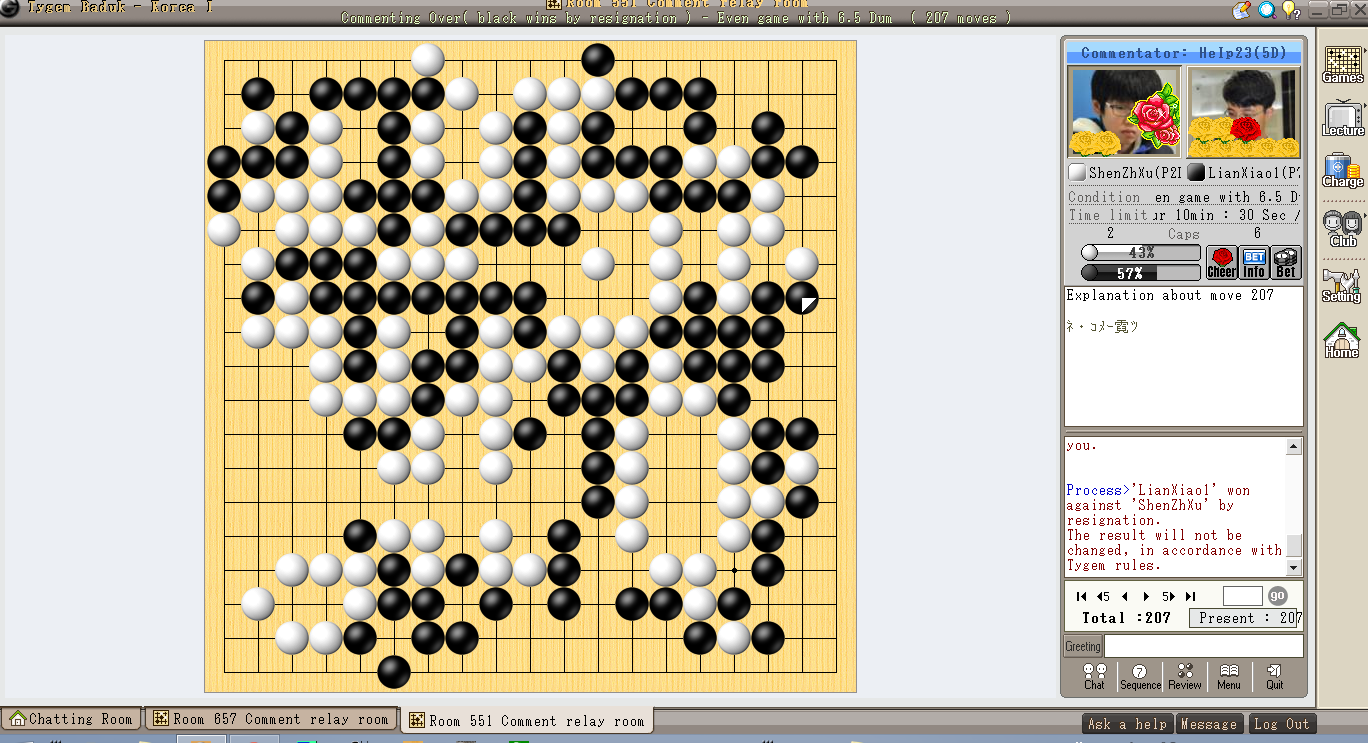This screenshot has height=743, width=1368.
Task: Click the lightbulb help icon in title bar
Action: click(x=1290, y=9)
